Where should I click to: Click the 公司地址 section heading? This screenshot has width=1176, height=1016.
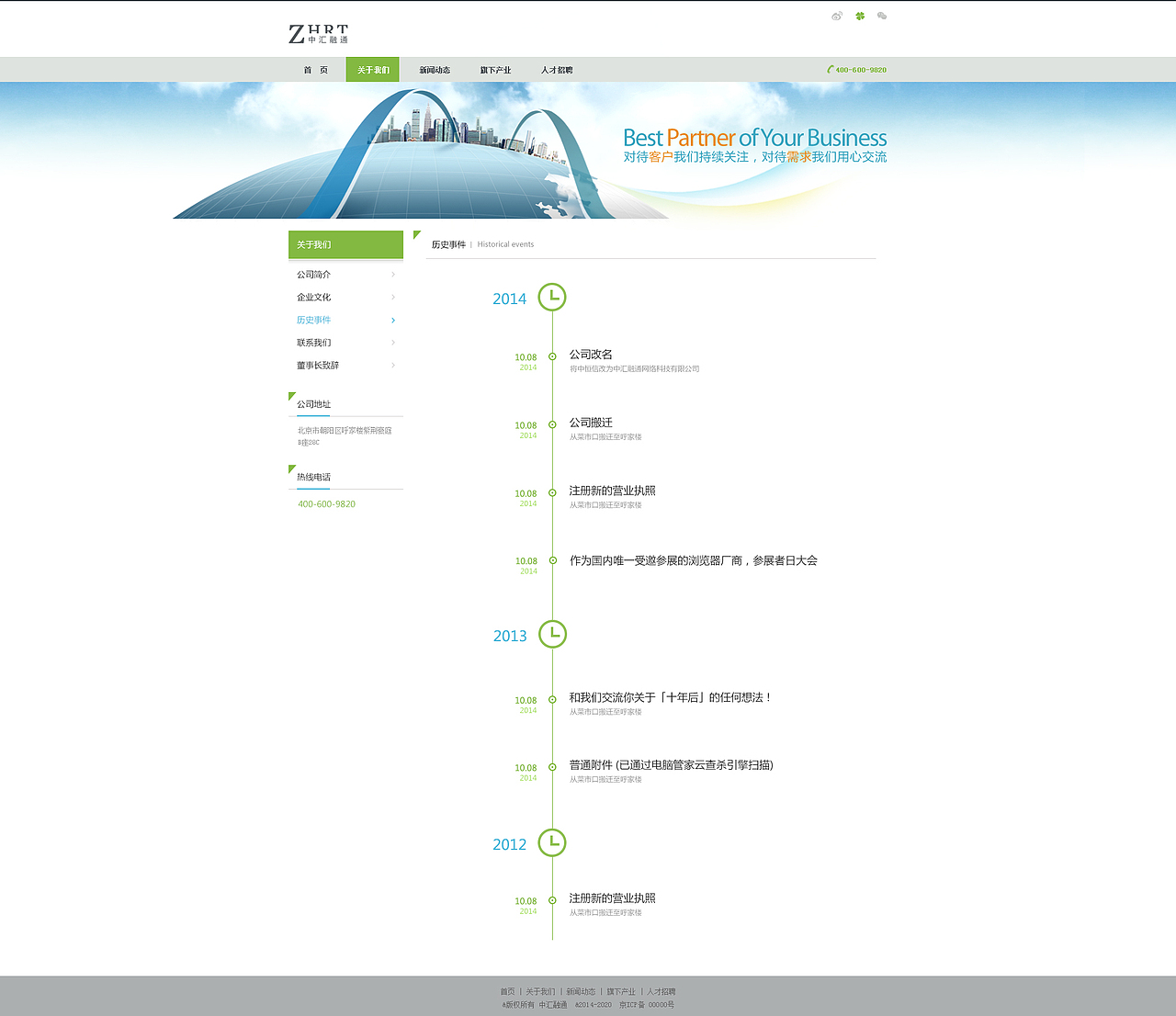click(x=313, y=404)
